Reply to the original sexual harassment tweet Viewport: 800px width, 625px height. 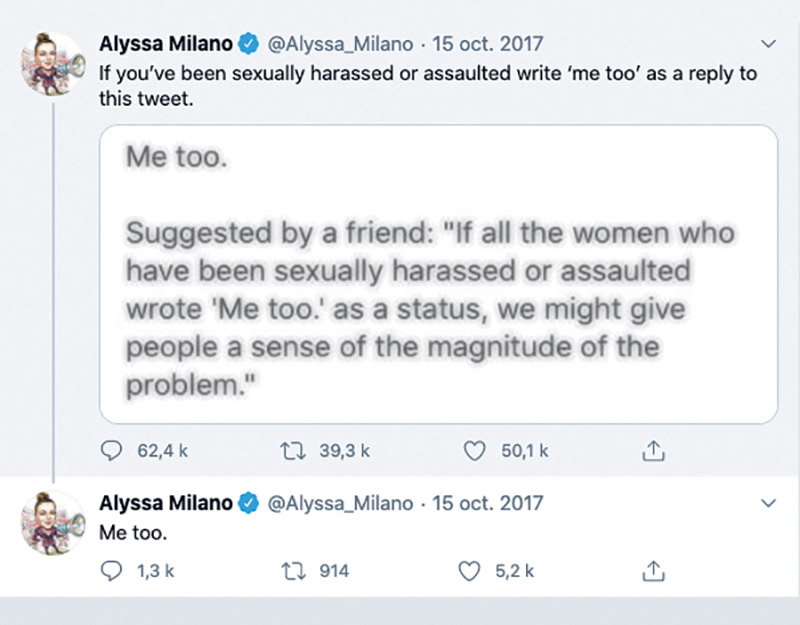[x=113, y=452]
